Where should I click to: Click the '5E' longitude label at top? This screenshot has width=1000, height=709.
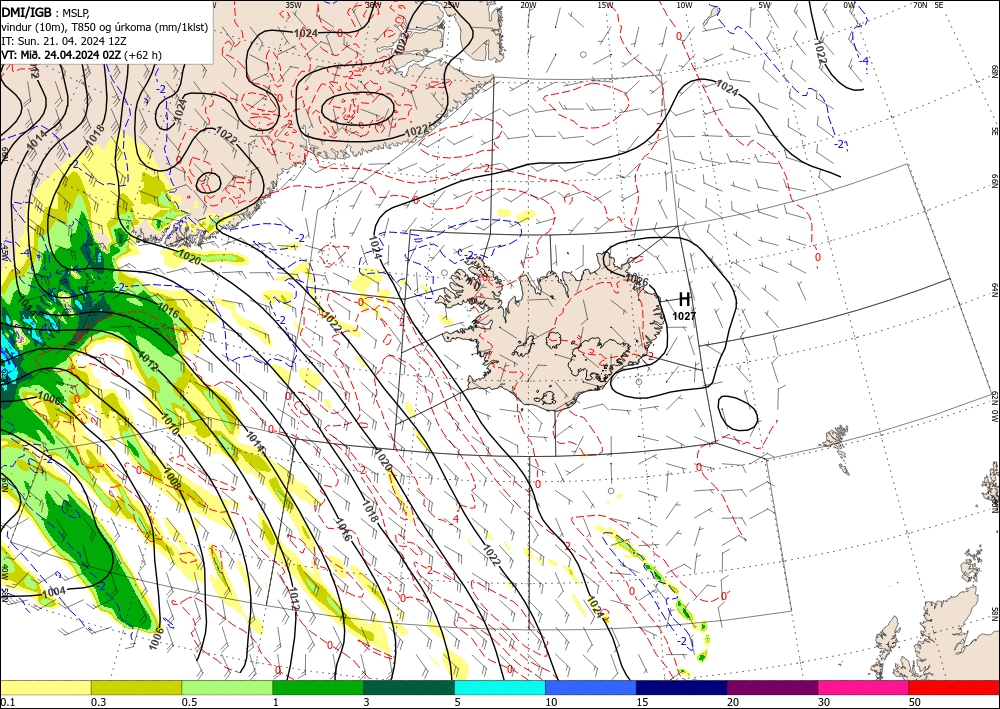pos(939,5)
